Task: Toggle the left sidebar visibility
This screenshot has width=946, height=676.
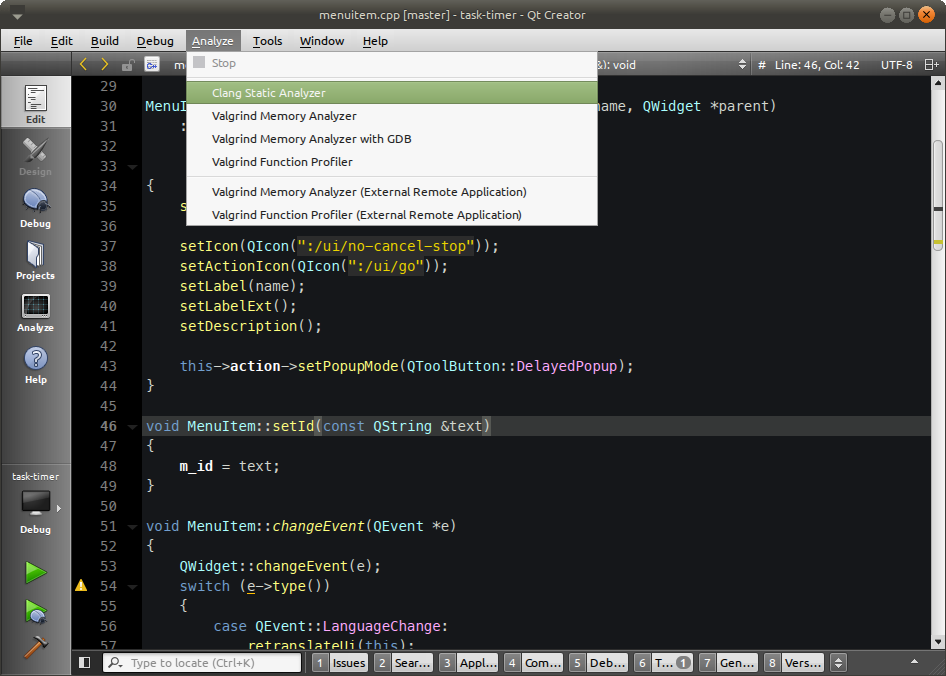Action: point(85,663)
